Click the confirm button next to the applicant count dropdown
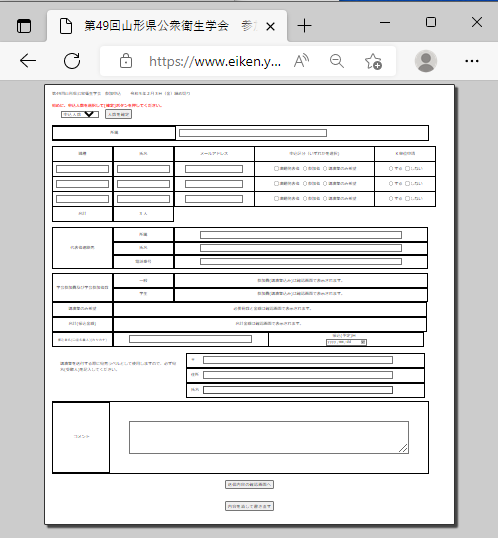The image size is (498, 538). 118,114
